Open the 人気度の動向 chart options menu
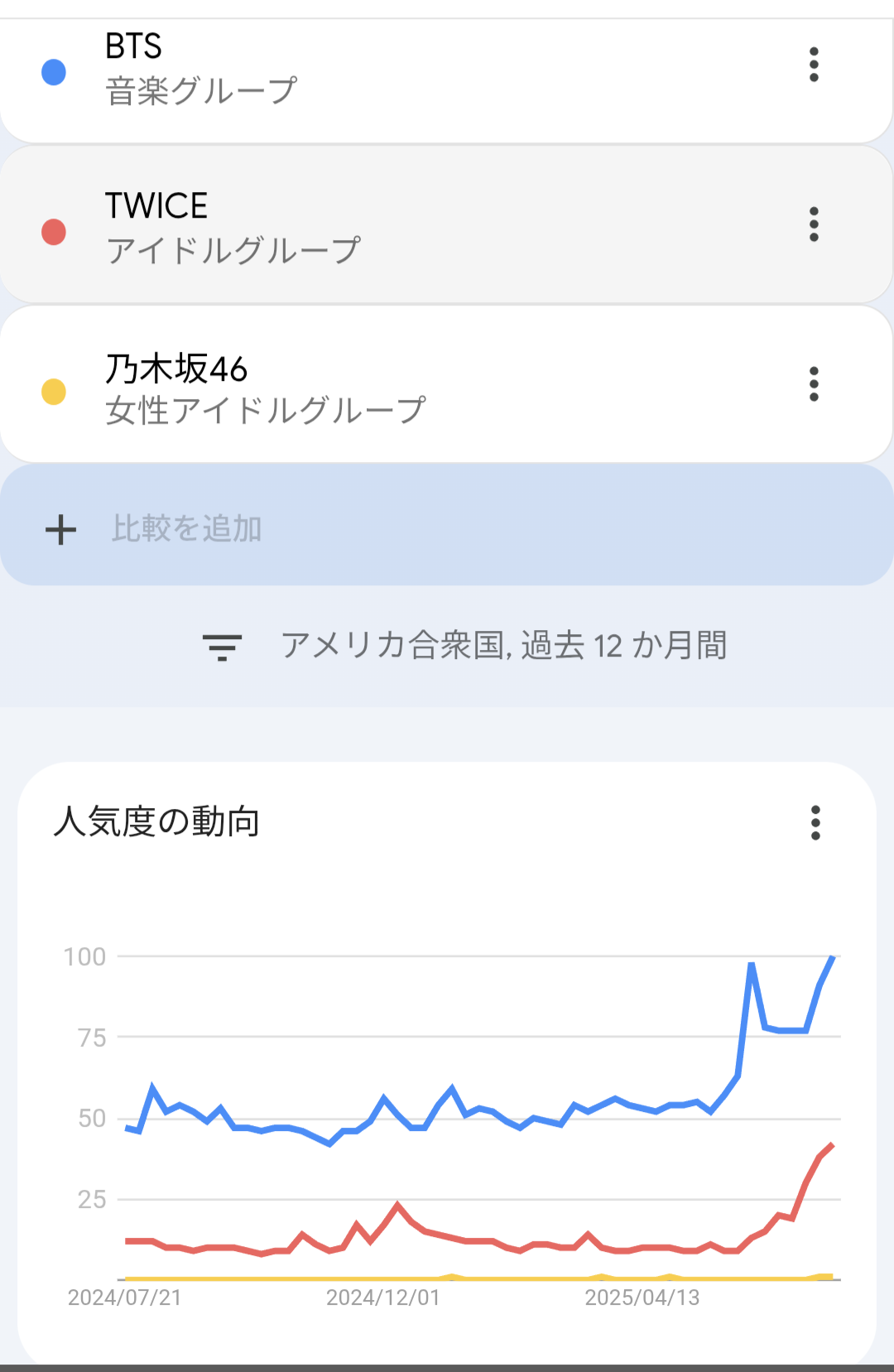 [x=815, y=823]
